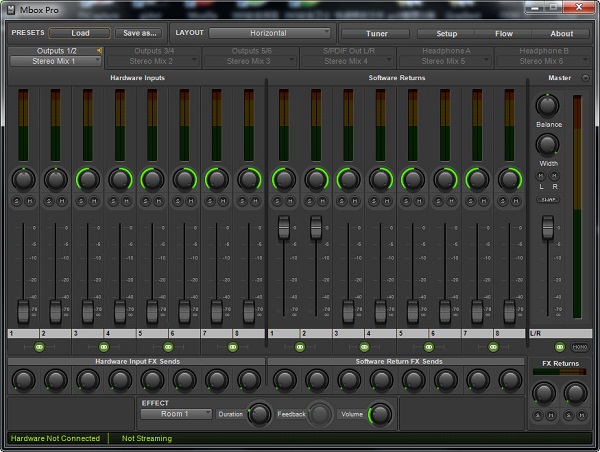Click the effect Volume knob
The width and height of the screenshot is (600, 452).
(x=380, y=414)
